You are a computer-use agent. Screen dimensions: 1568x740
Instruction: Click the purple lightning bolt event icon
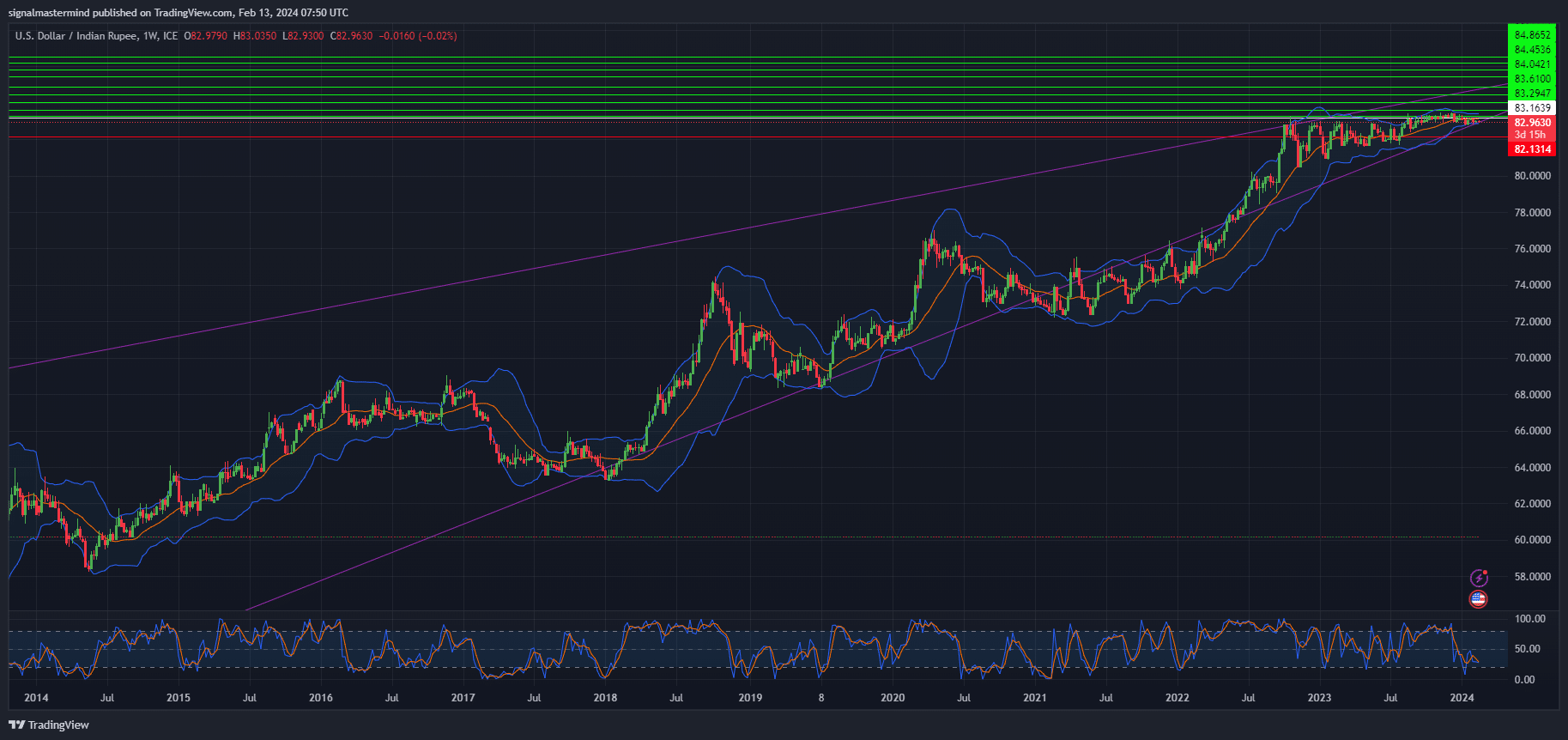(1478, 578)
